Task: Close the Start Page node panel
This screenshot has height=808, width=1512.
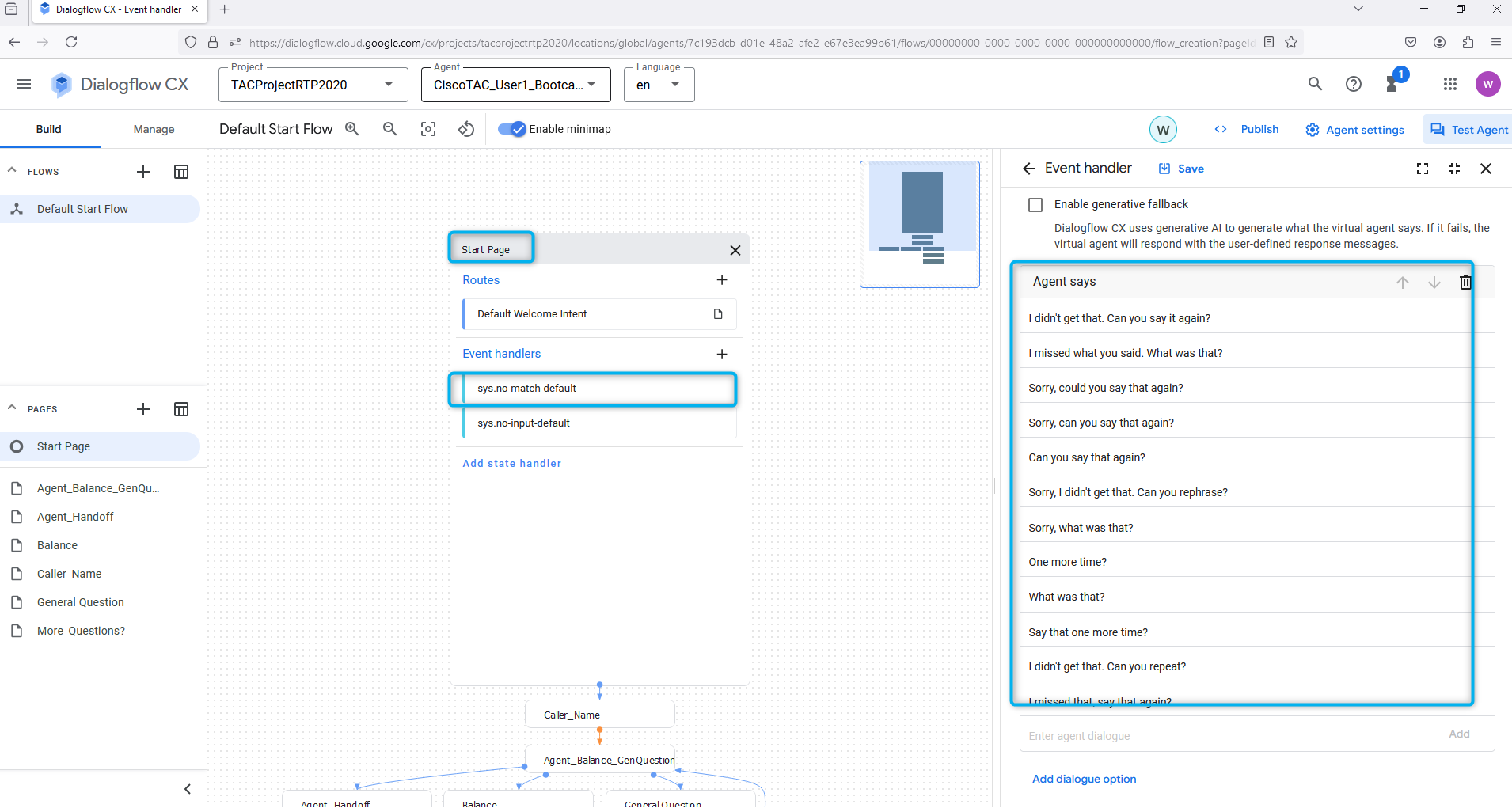Action: tap(735, 250)
